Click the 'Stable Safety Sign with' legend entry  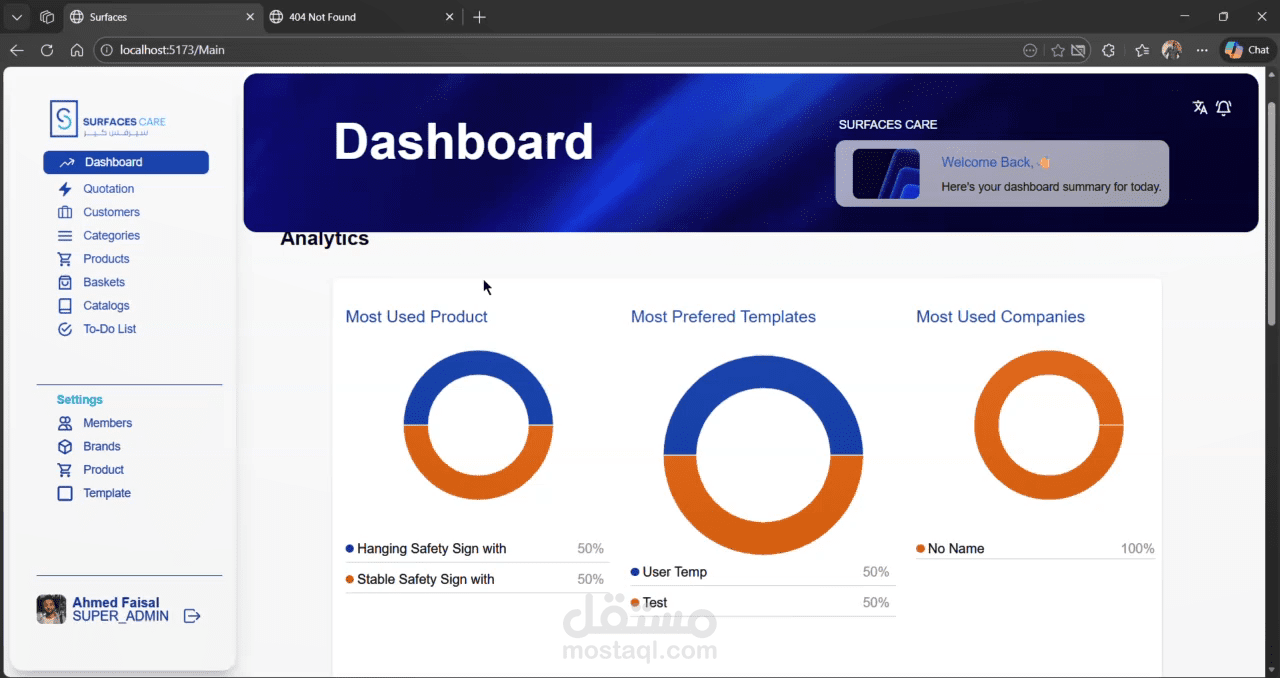click(x=420, y=579)
